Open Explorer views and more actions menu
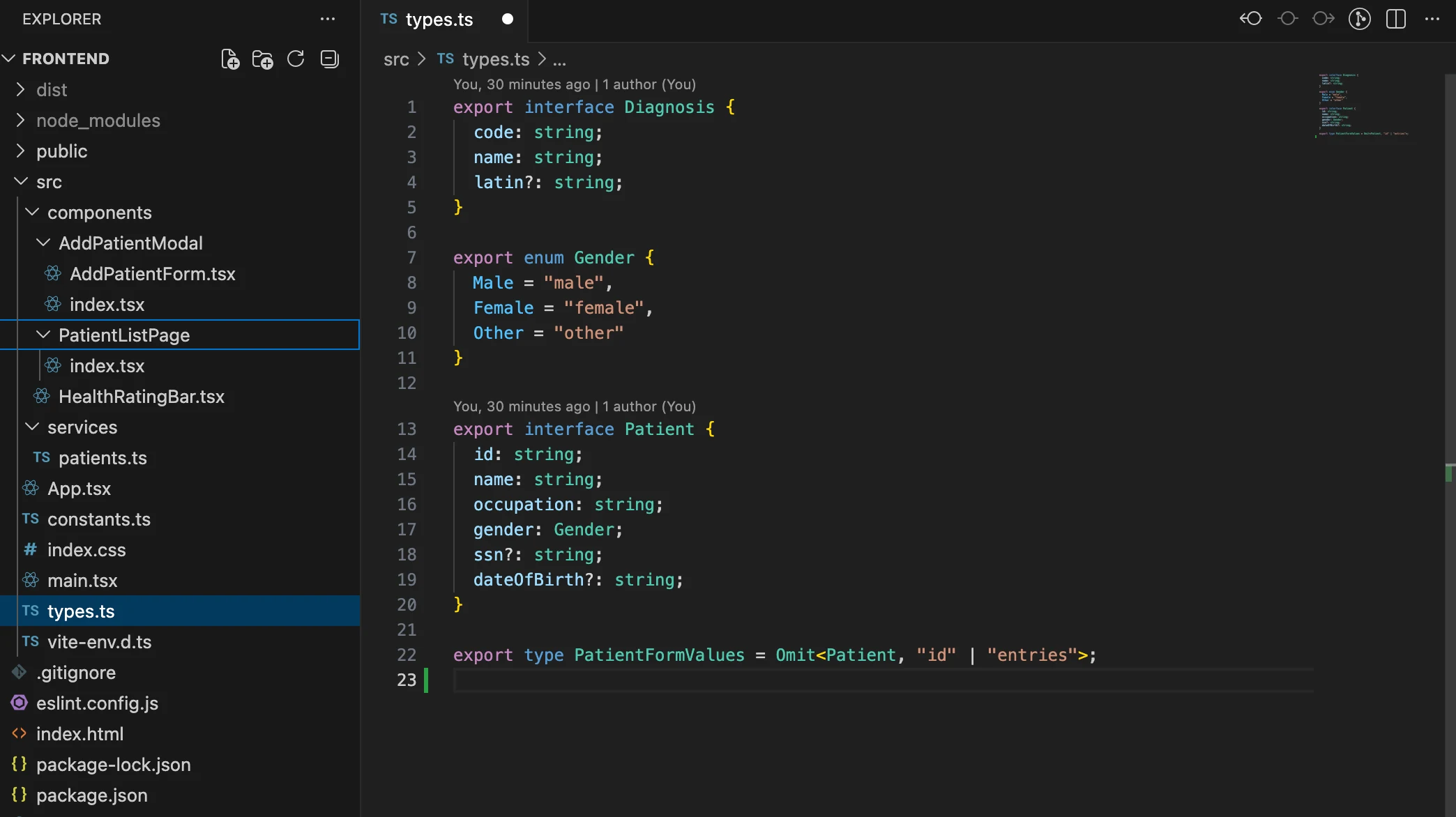Image resolution: width=1456 pixels, height=817 pixels. click(328, 19)
